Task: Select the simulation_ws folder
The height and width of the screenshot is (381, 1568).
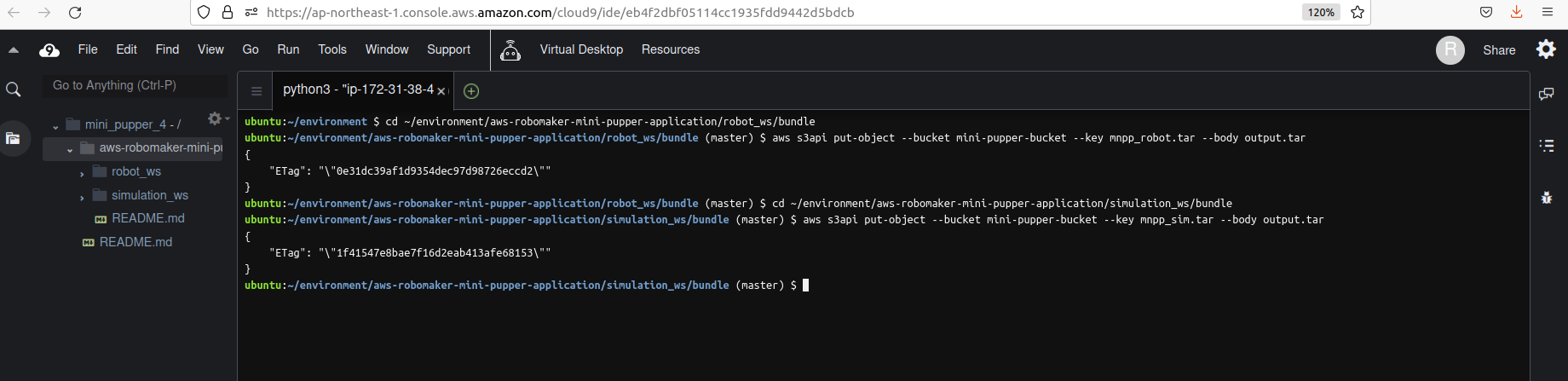Action: [x=150, y=195]
